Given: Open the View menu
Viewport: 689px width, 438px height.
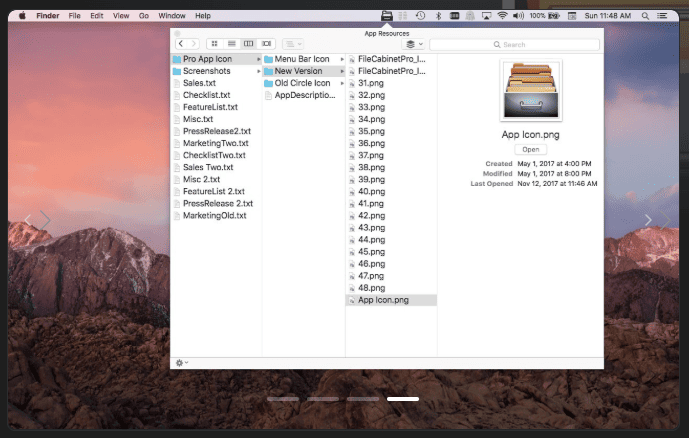Looking at the screenshot, I should (x=121, y=16).
